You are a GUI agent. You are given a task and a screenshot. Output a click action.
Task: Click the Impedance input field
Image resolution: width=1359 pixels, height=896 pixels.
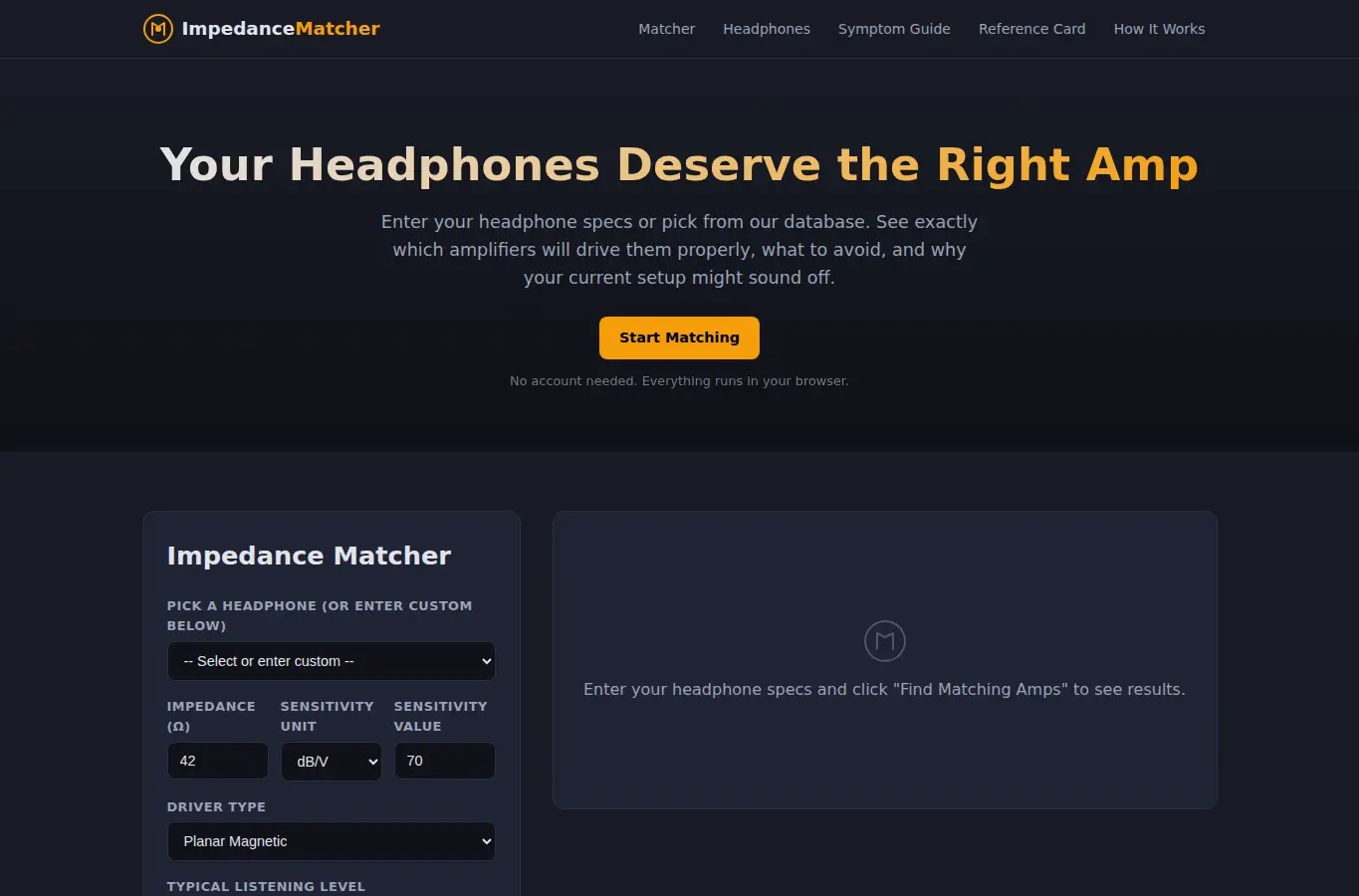click(218, 761)
